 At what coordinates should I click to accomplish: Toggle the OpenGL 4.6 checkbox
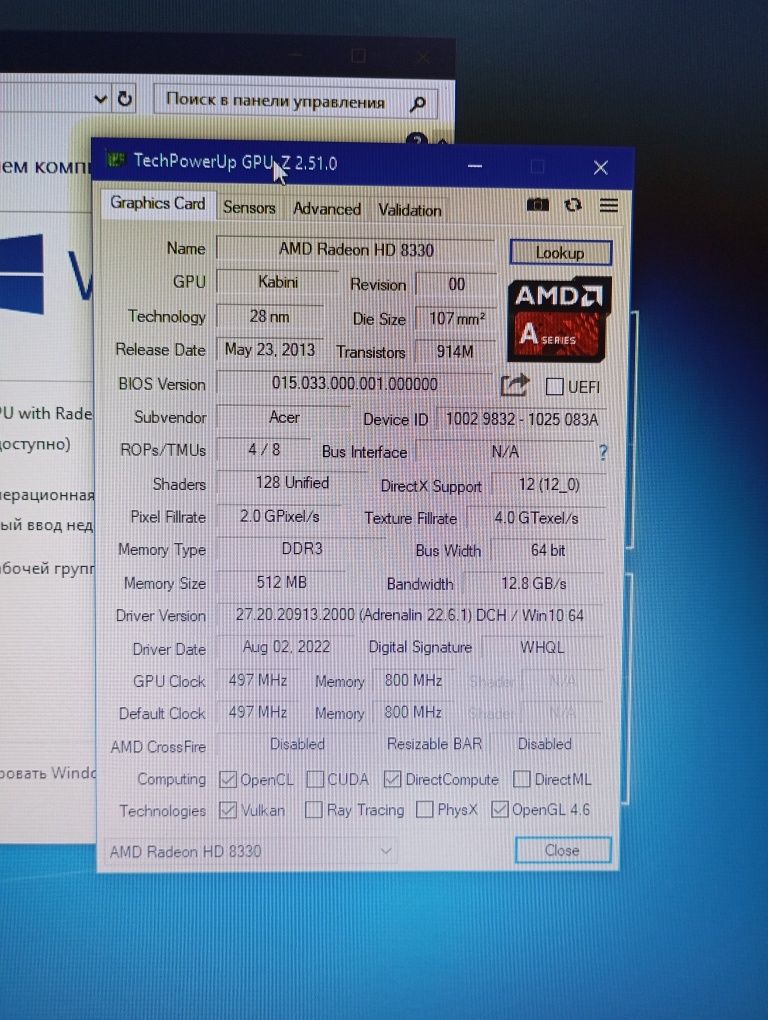[x=499, y=809]
